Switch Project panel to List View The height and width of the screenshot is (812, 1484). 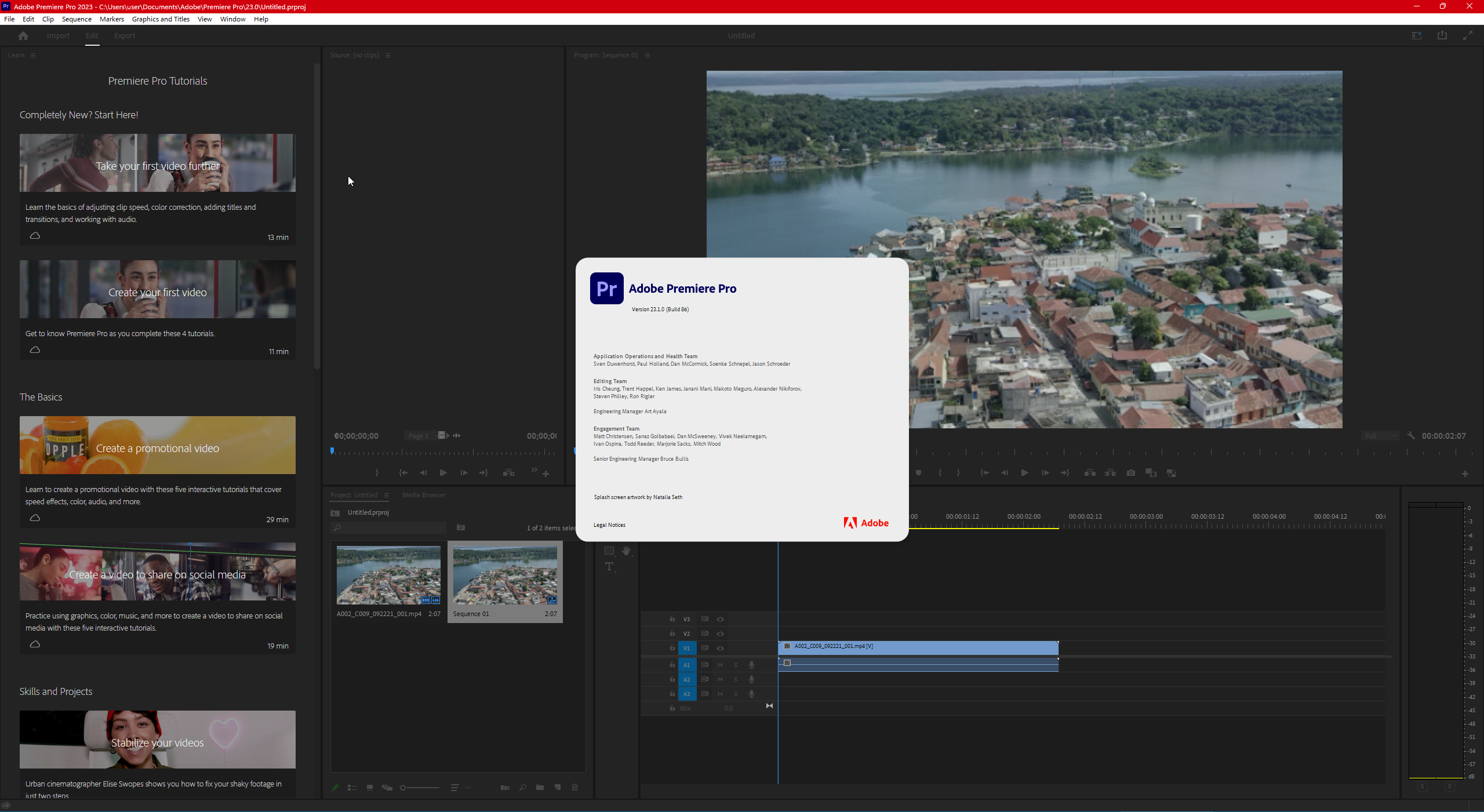(x=352, y=788)
